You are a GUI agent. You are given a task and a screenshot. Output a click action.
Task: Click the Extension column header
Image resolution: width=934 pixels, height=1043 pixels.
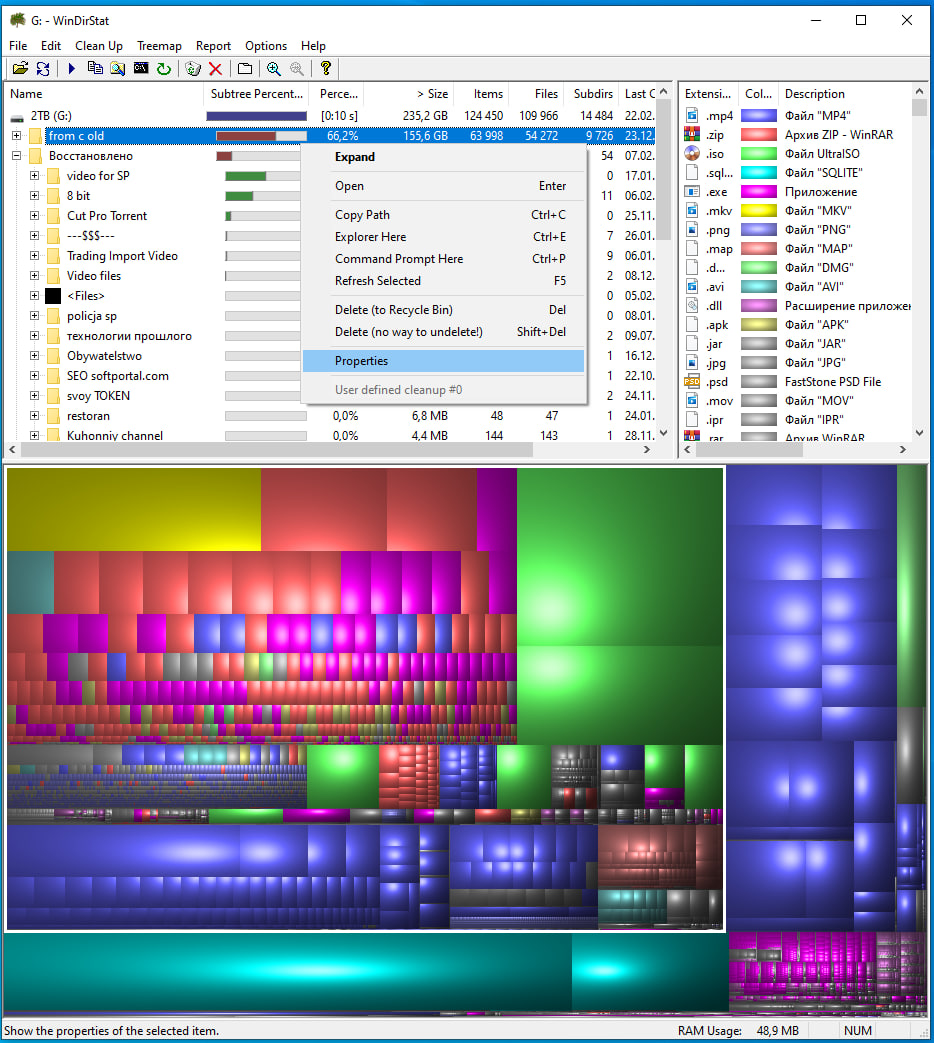(x=708, y=94)
